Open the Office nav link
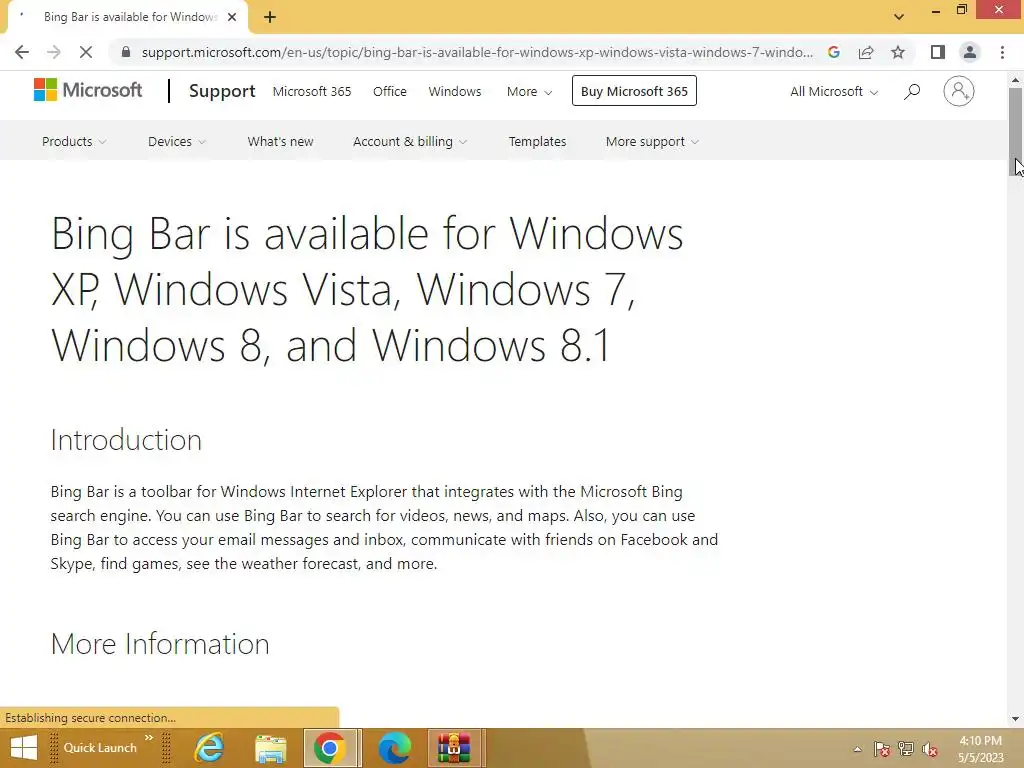1024x768 pixels. pyautogui.click(x=390, y=91)
